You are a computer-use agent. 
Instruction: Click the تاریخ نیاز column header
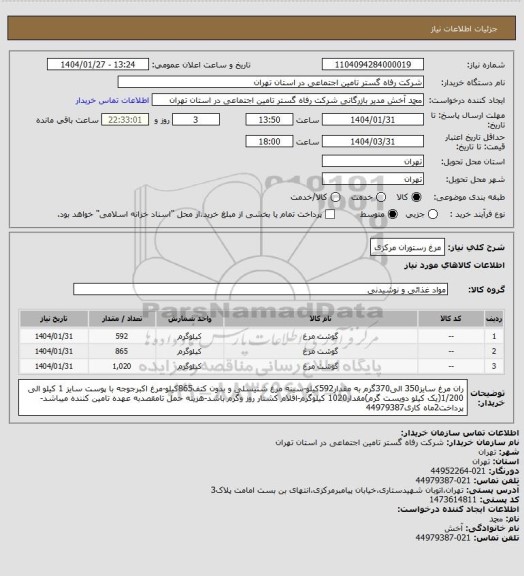(x=54, y=319)
